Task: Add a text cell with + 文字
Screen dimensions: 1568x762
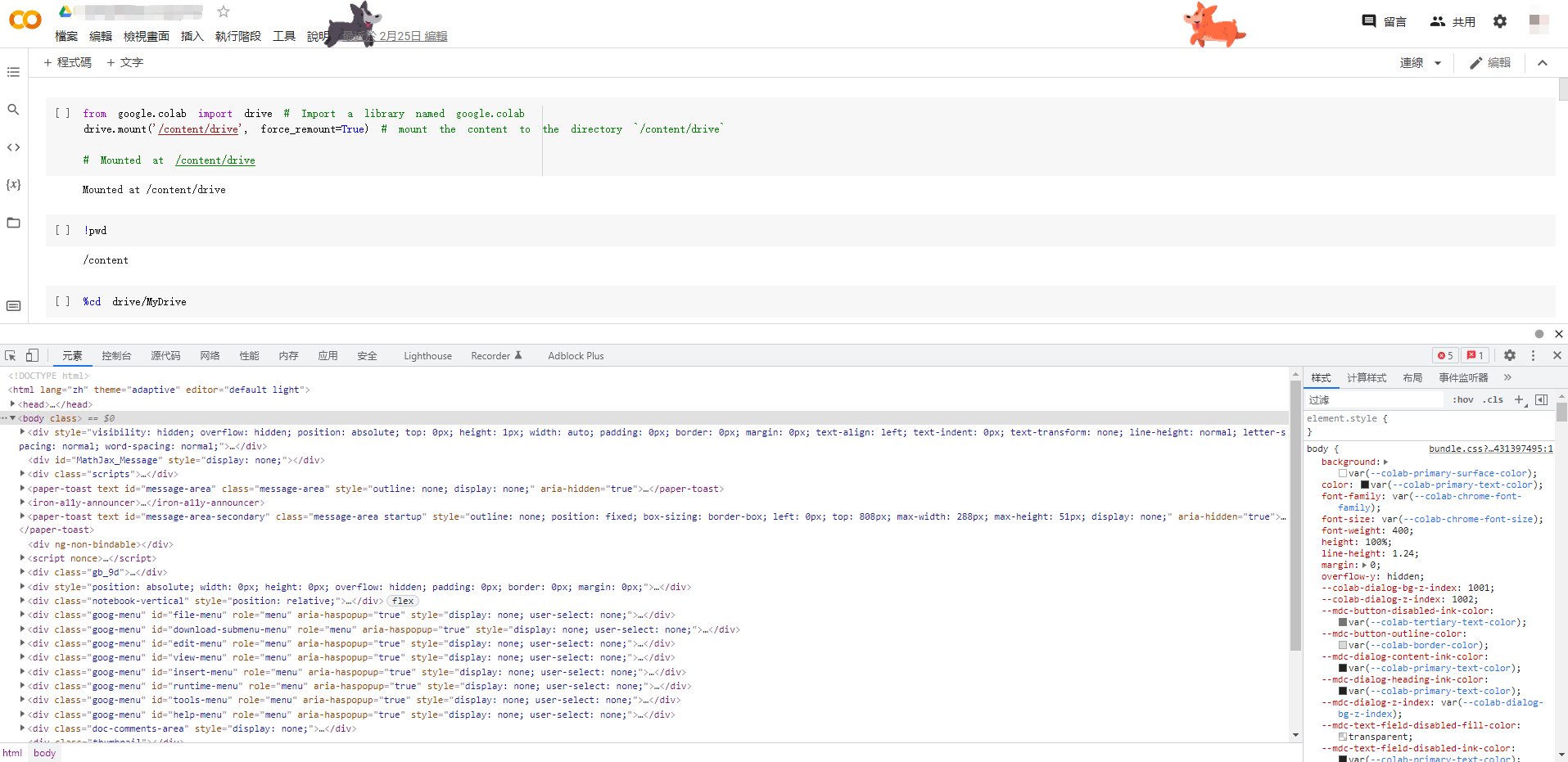Action: 124,63
